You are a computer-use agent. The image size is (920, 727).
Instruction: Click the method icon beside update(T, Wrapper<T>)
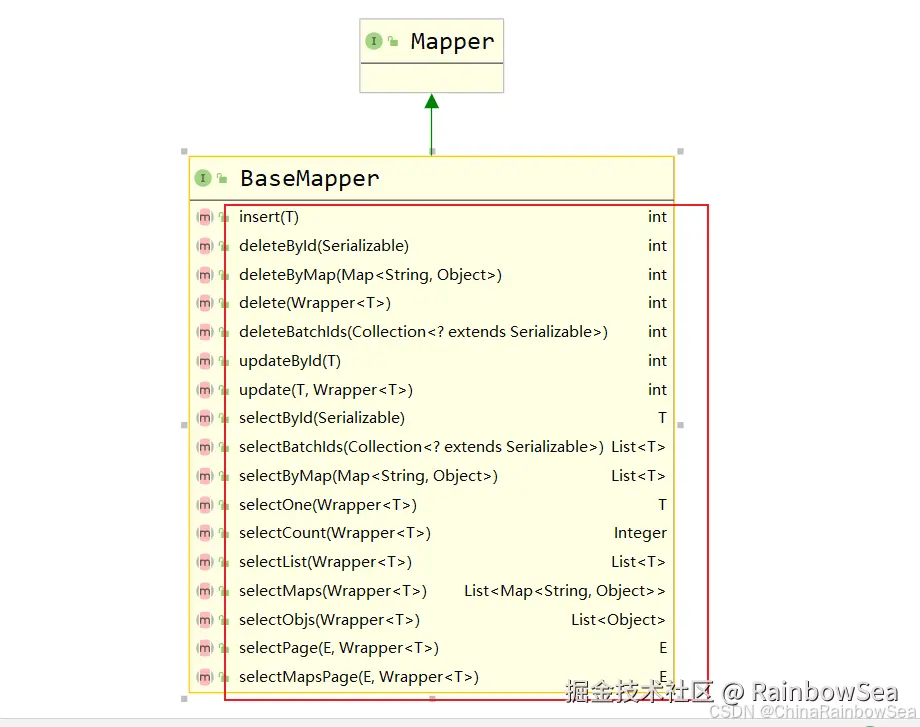tap(204, 390)
